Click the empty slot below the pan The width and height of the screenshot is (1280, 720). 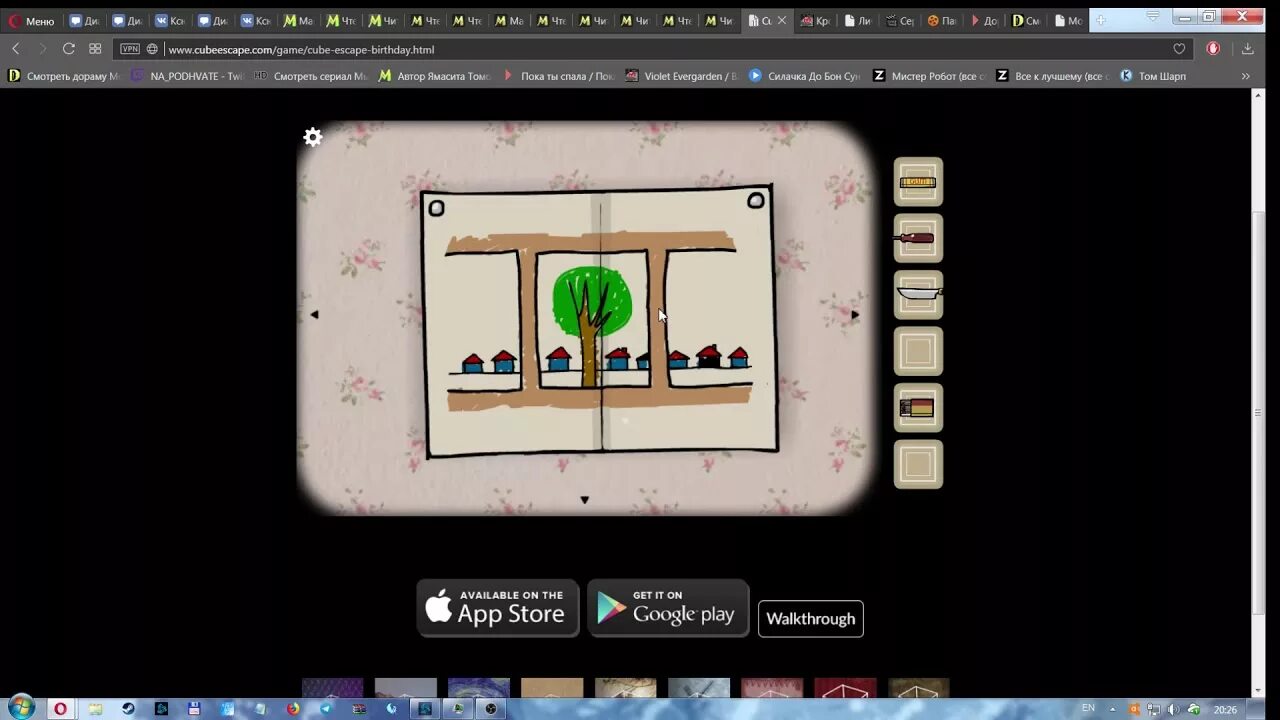tap(918, 351)
